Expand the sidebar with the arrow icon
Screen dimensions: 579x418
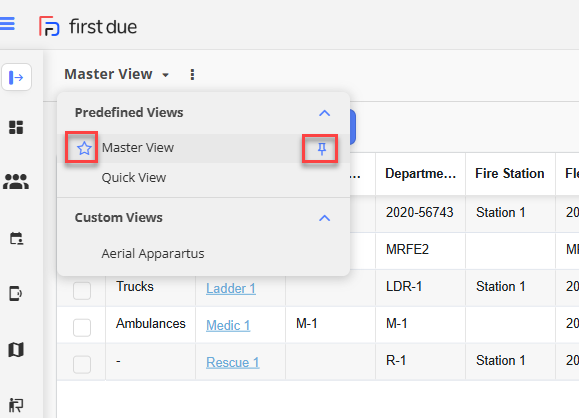tap(16, 77)
